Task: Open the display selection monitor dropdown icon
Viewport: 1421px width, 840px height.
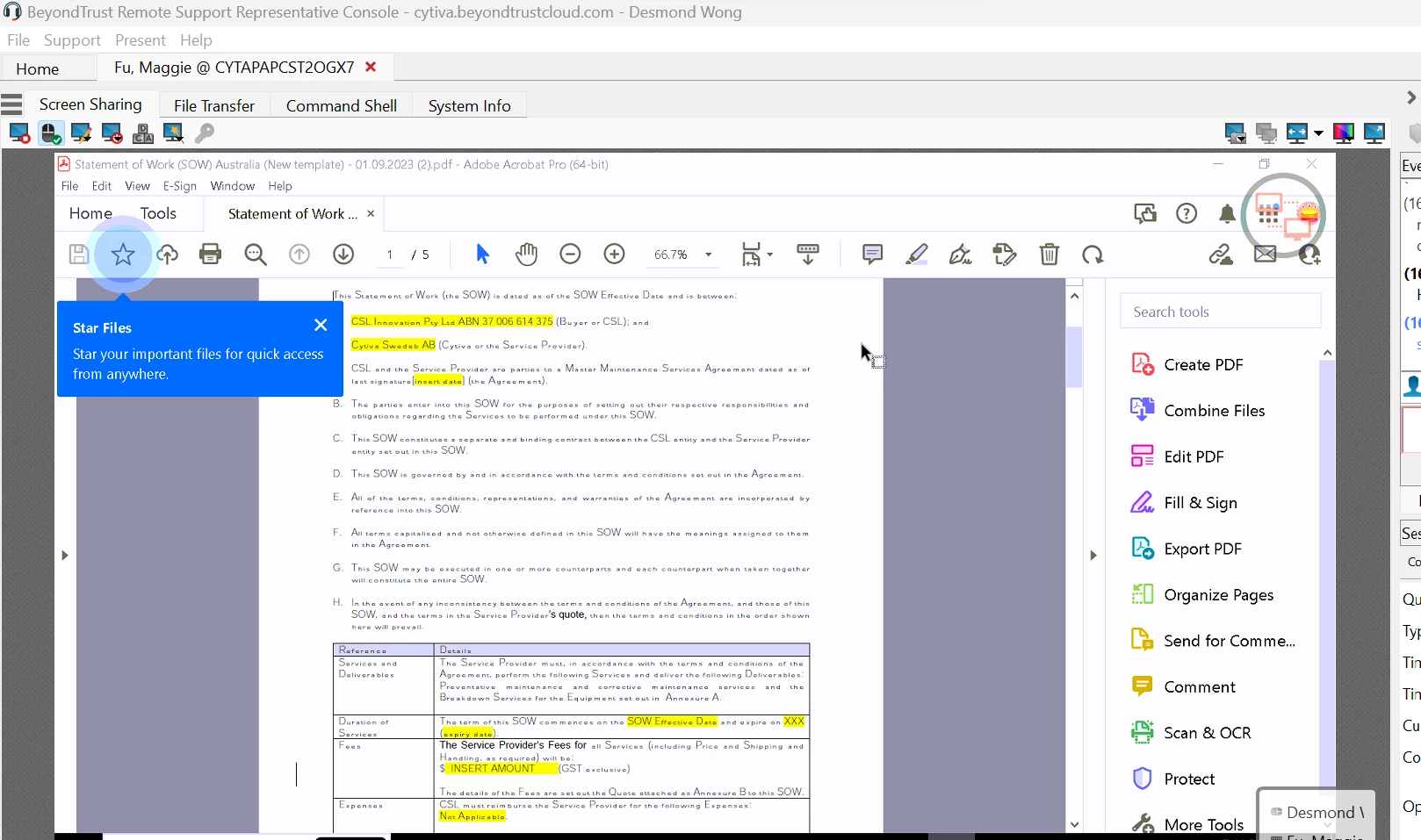Action: tap(1235, 133)
